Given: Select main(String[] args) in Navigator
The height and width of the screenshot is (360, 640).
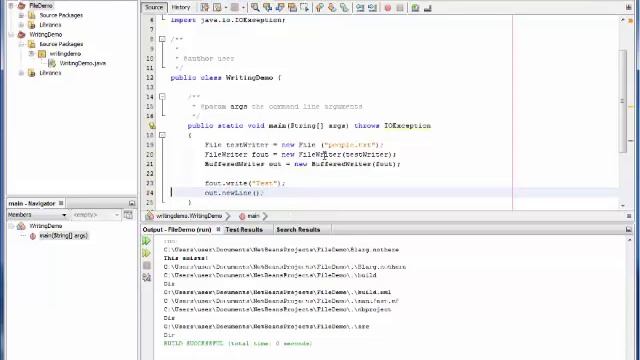Looking at the screenshot, I should tap(64, 236).
